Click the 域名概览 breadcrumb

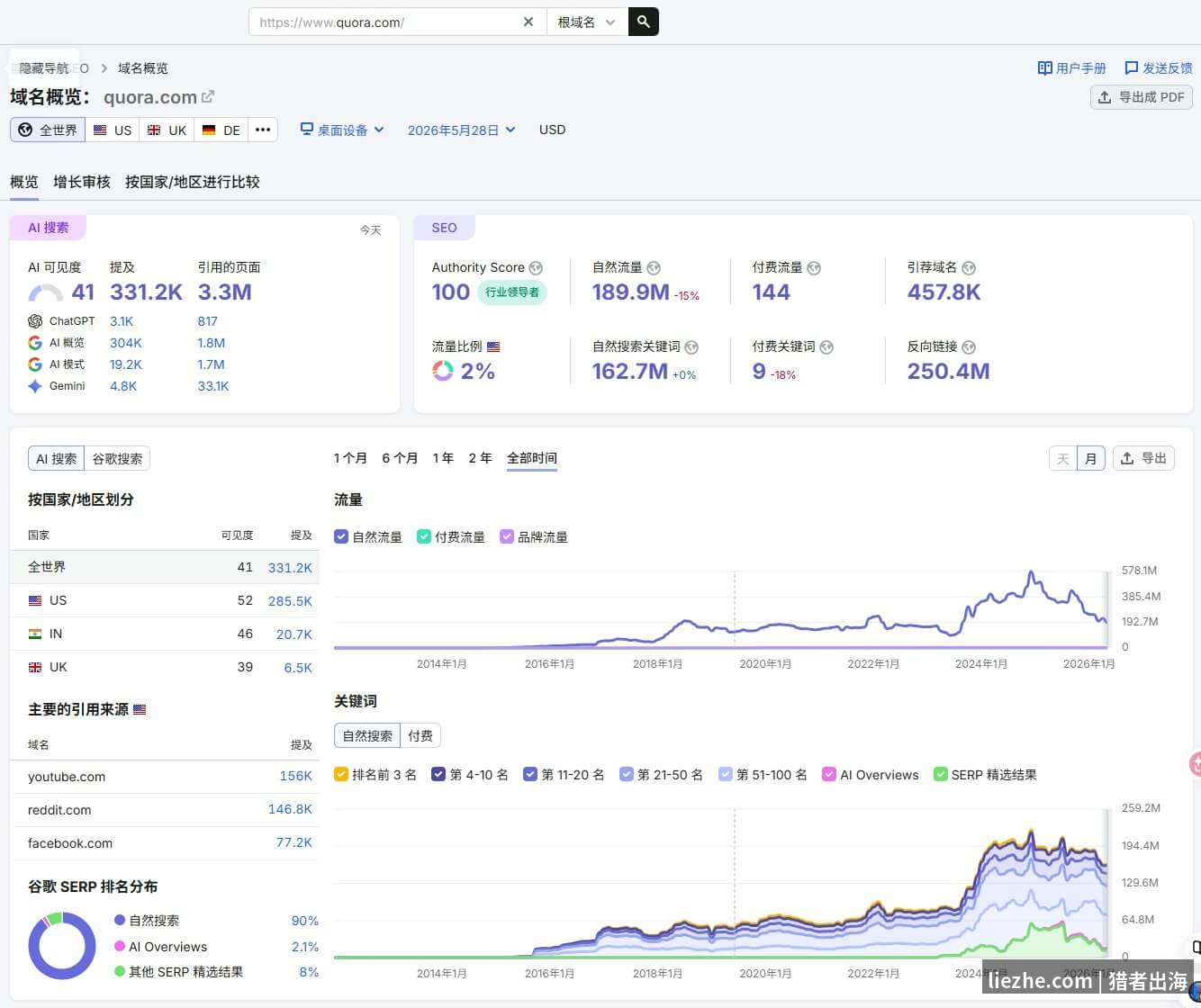[143, 67]
